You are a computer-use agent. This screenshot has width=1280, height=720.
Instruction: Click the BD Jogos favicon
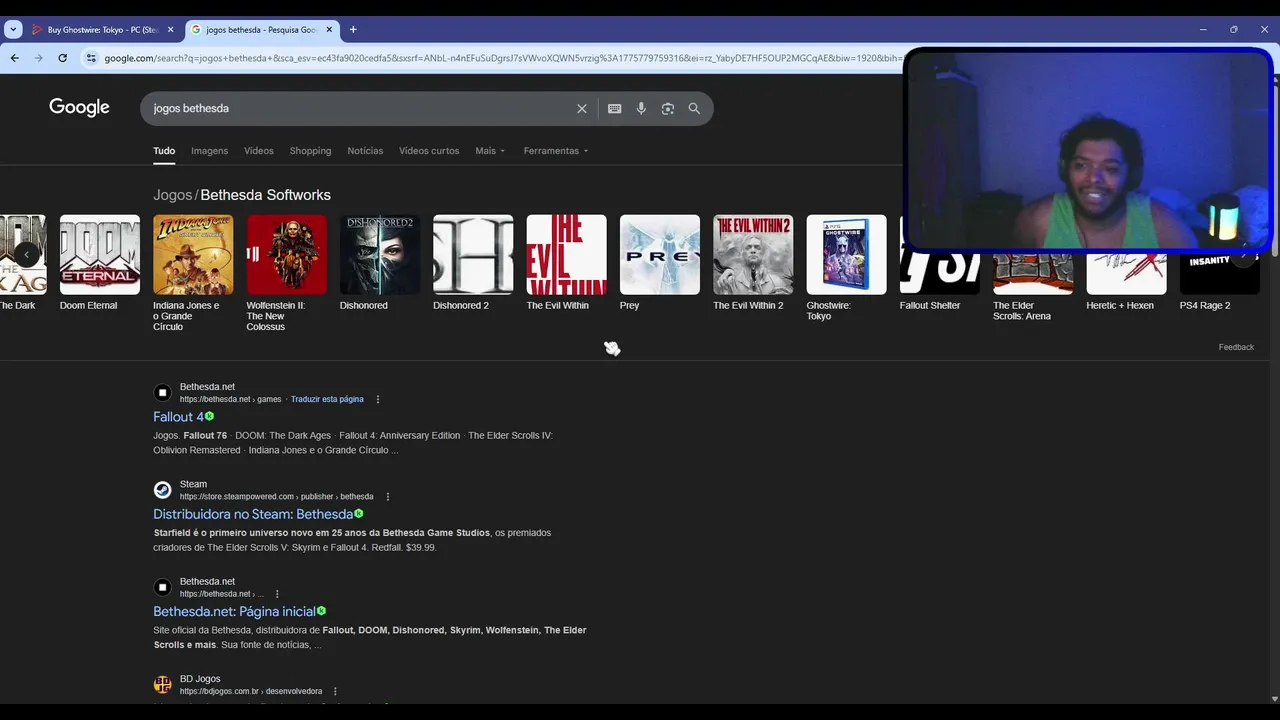162,685
